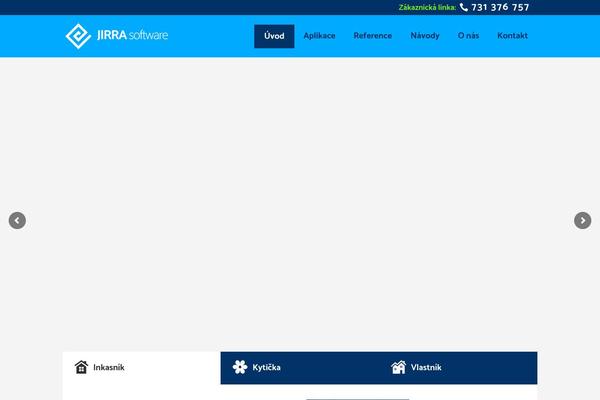Click the Kytička flower icon

(x=240, y=367)
